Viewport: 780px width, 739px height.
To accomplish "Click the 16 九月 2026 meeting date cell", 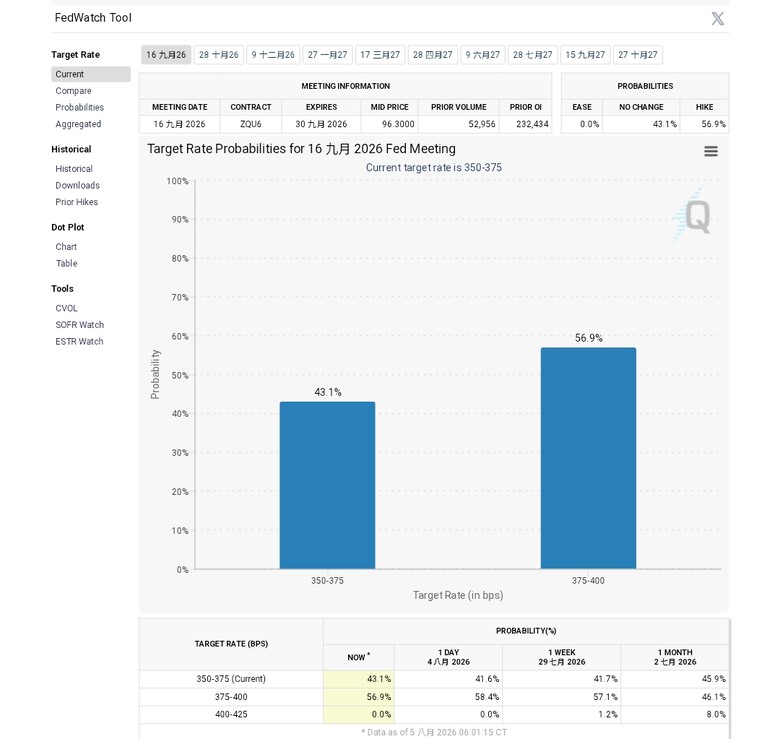I will (x=179, y=124).
